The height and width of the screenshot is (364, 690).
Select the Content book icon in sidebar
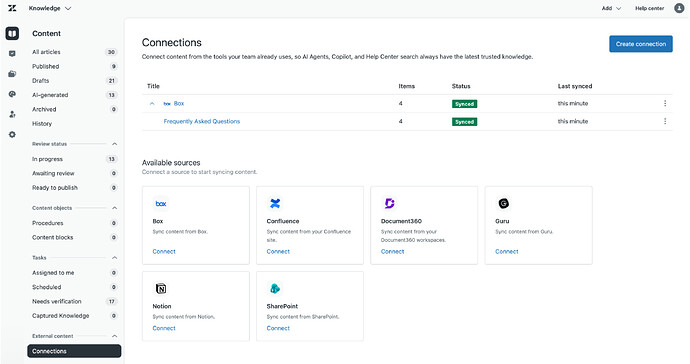coord(12,33)
